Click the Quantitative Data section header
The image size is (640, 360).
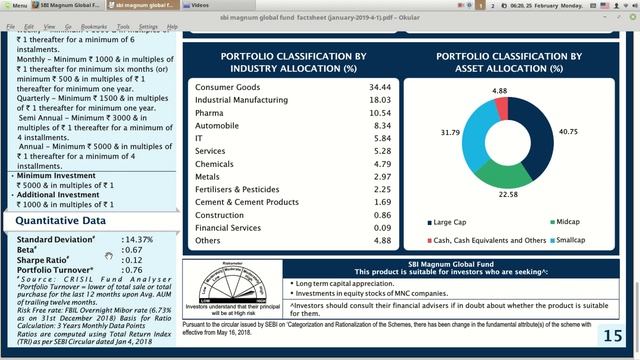tap(60, 221)
